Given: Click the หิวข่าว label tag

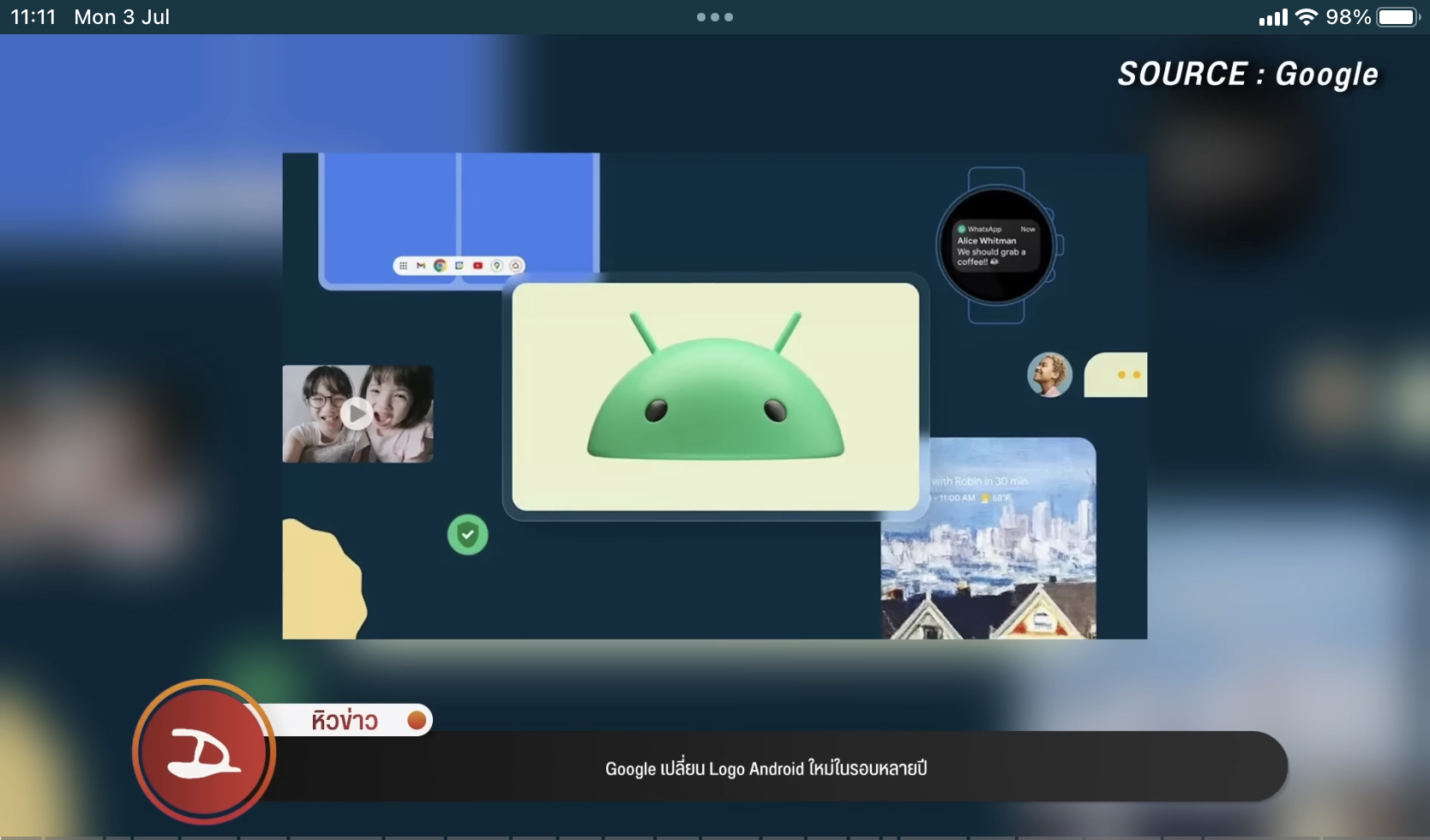Looking at the screenshot, I should 345,720.
